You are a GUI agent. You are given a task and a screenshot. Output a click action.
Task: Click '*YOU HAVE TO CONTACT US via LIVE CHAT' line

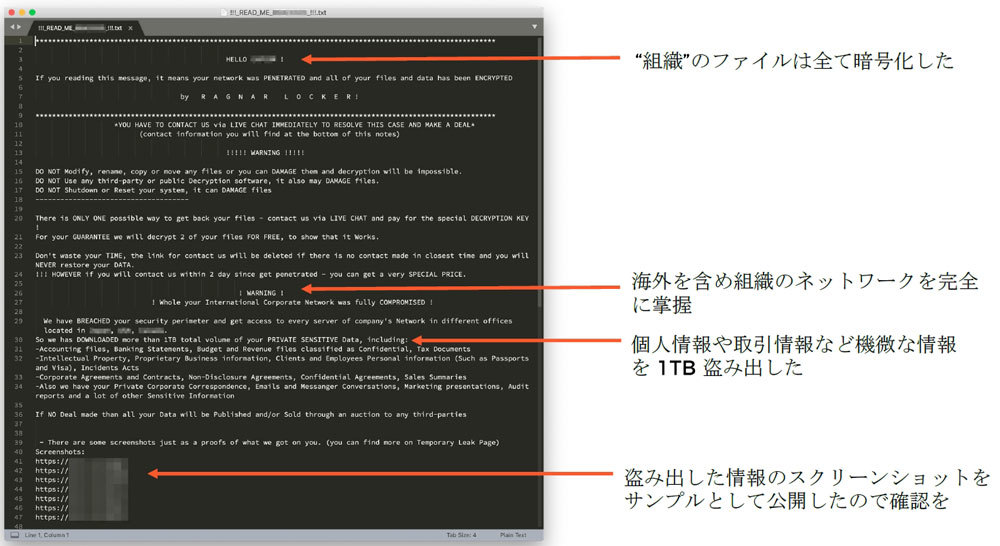click(295, 125)
